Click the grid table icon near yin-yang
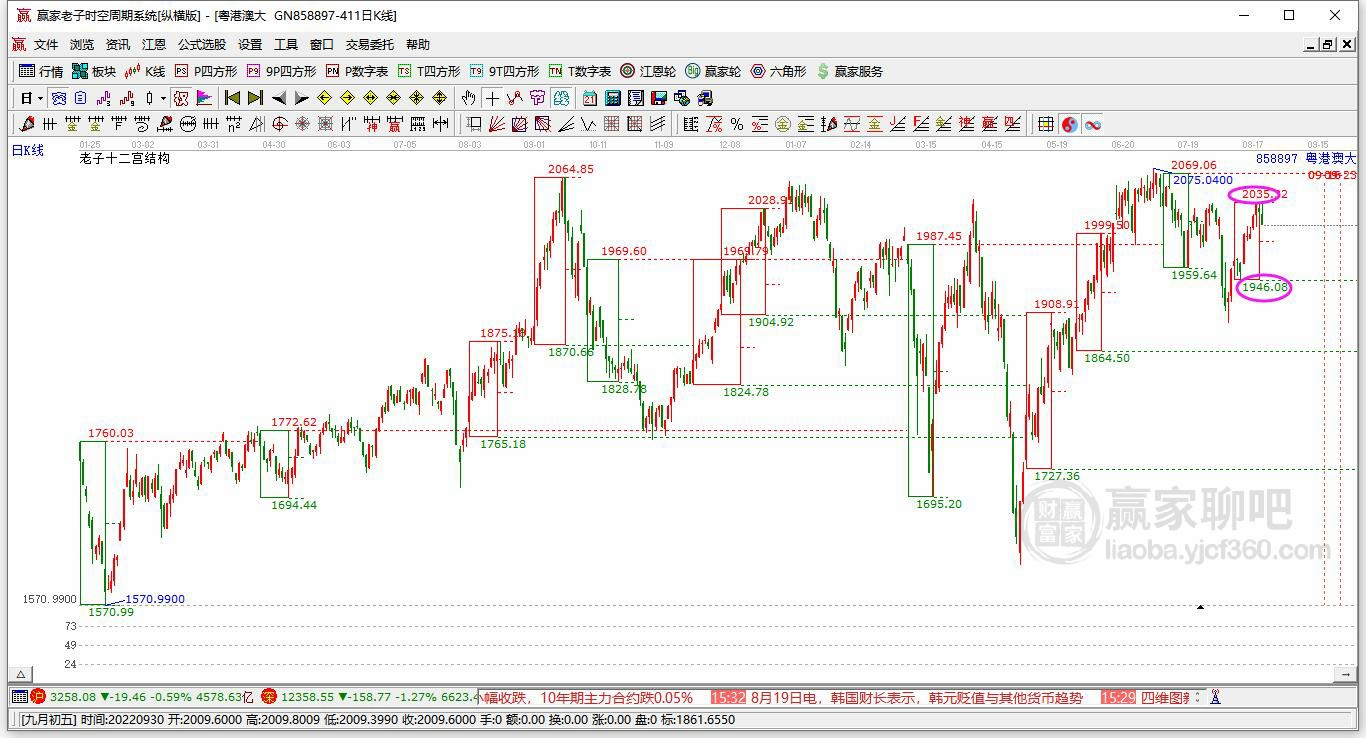 pyautogui.click(x=1045, y=124)
